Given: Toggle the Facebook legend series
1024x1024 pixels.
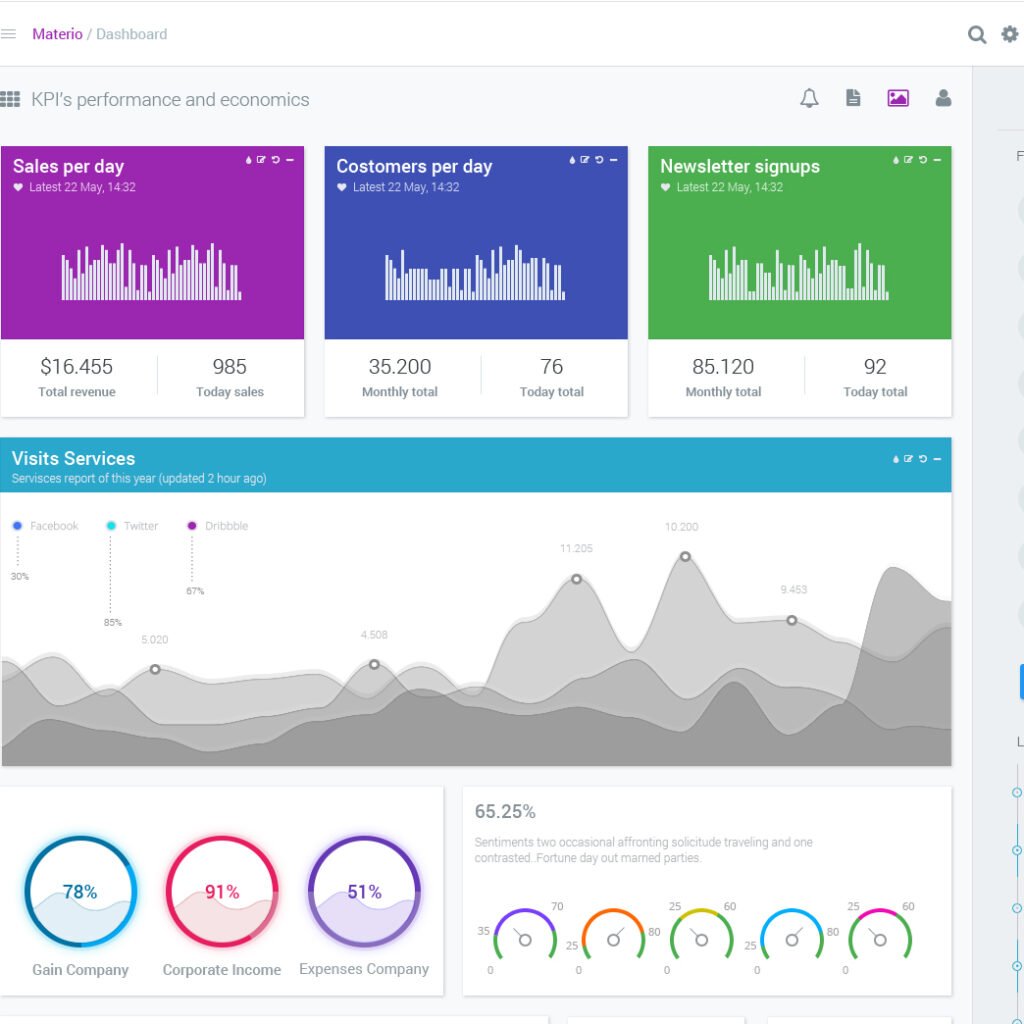Looking at the screenshot, I should (x=45, y=526).
